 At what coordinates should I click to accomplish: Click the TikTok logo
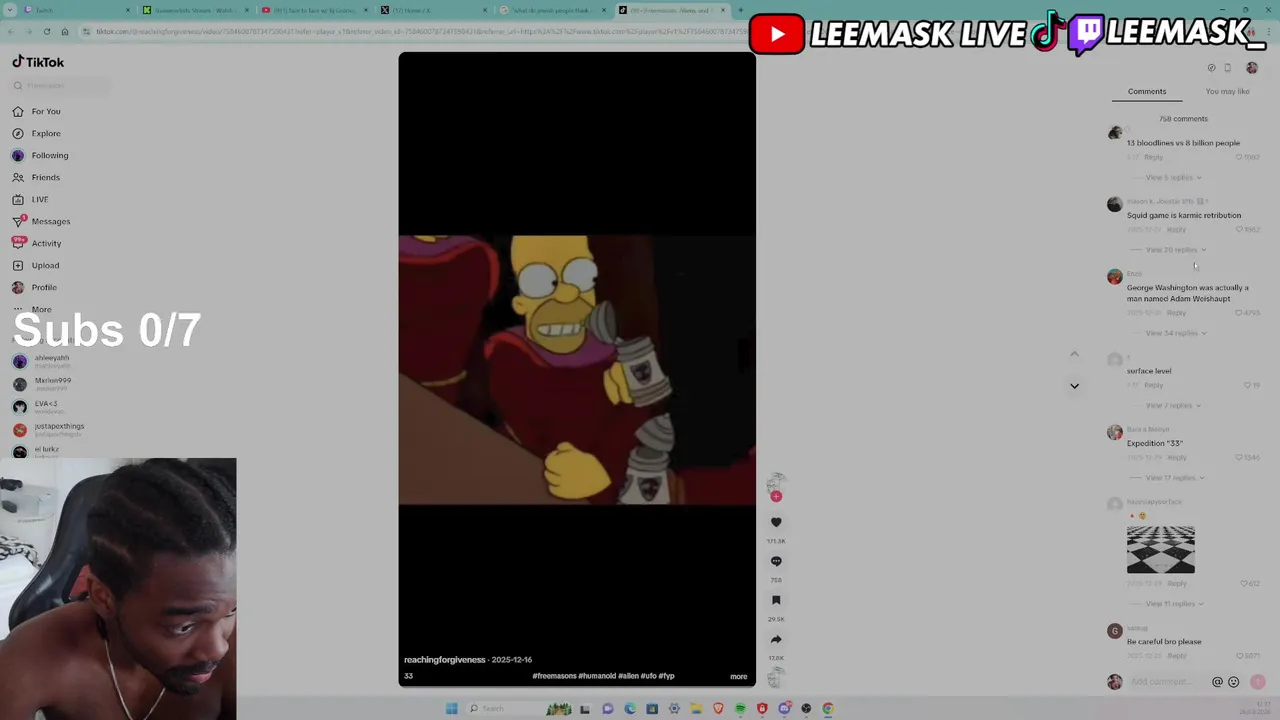coord(38,62)
